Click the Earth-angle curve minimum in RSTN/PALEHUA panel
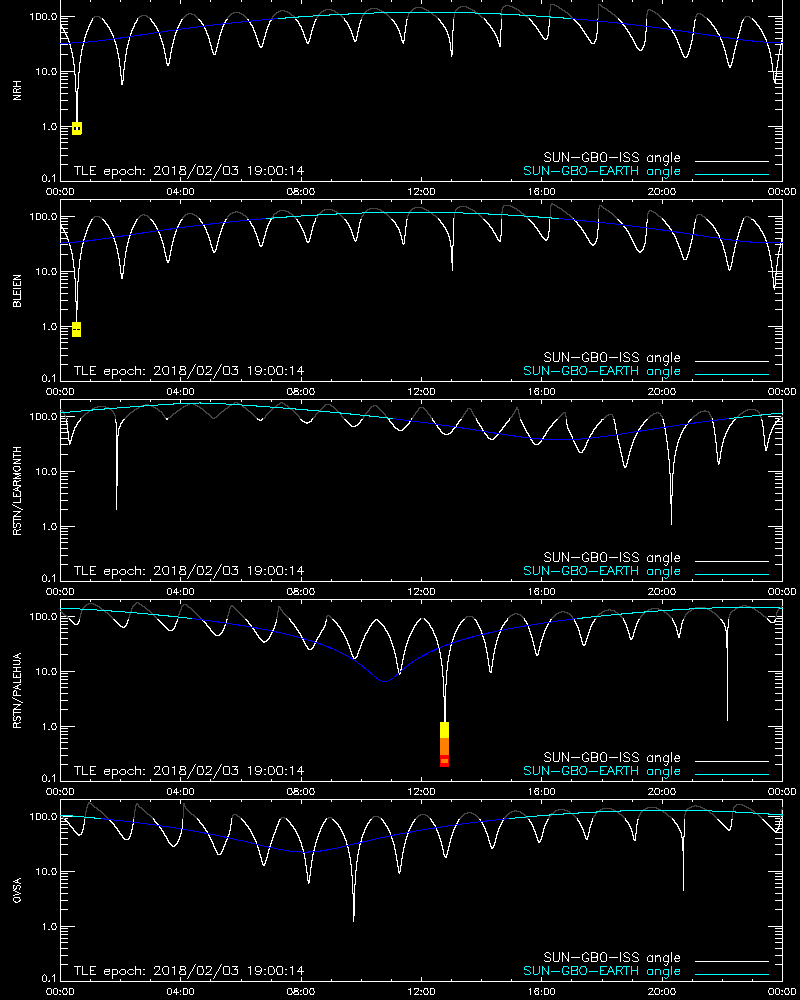800x1000 pixels. tap(385, 681)
